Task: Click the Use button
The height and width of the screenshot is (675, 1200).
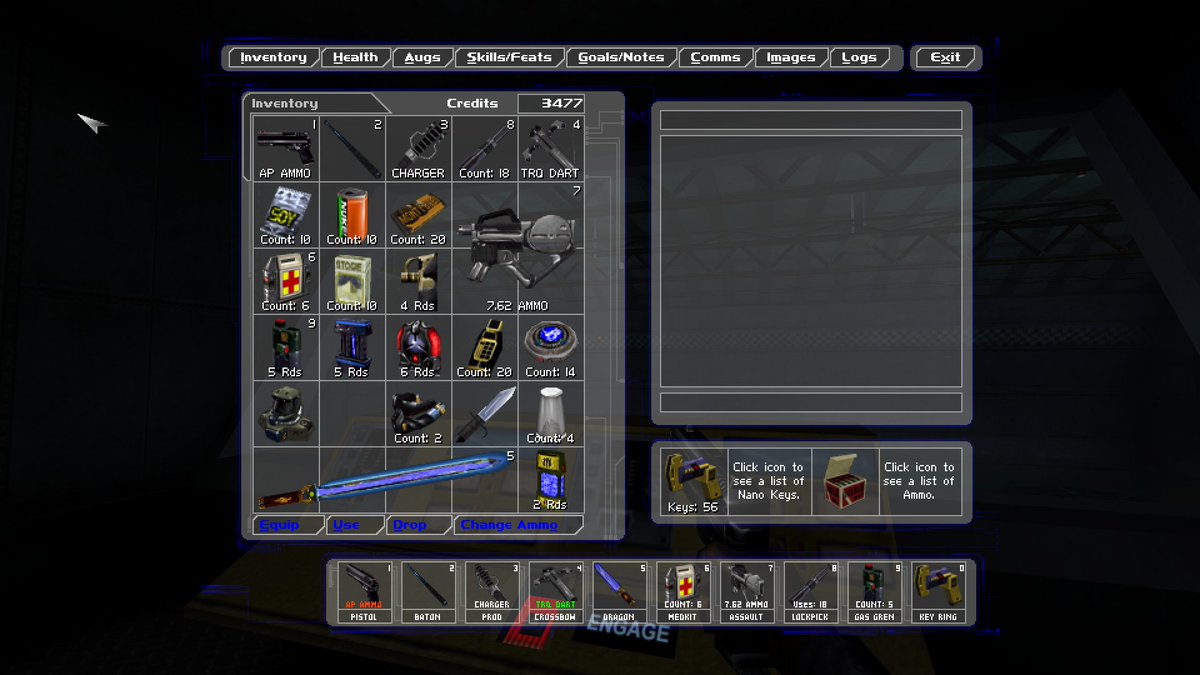Action: tap(354, 525)
